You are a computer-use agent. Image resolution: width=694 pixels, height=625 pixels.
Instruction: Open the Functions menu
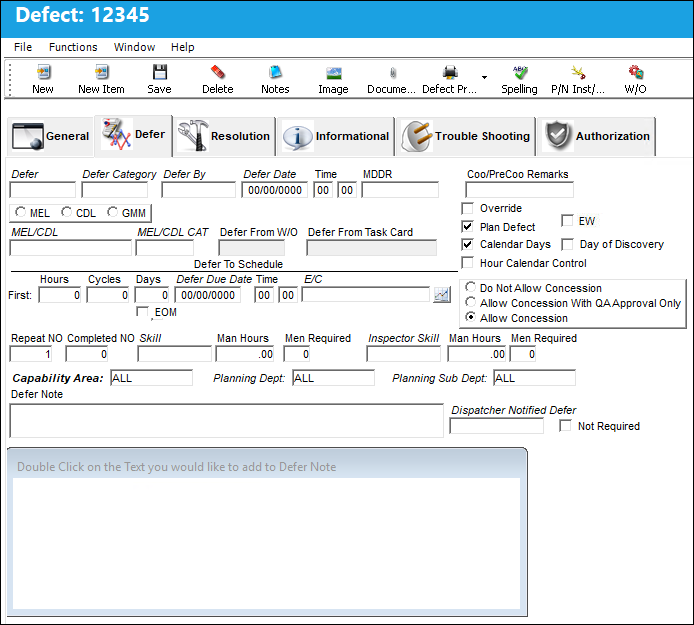[x=73, y=47]
